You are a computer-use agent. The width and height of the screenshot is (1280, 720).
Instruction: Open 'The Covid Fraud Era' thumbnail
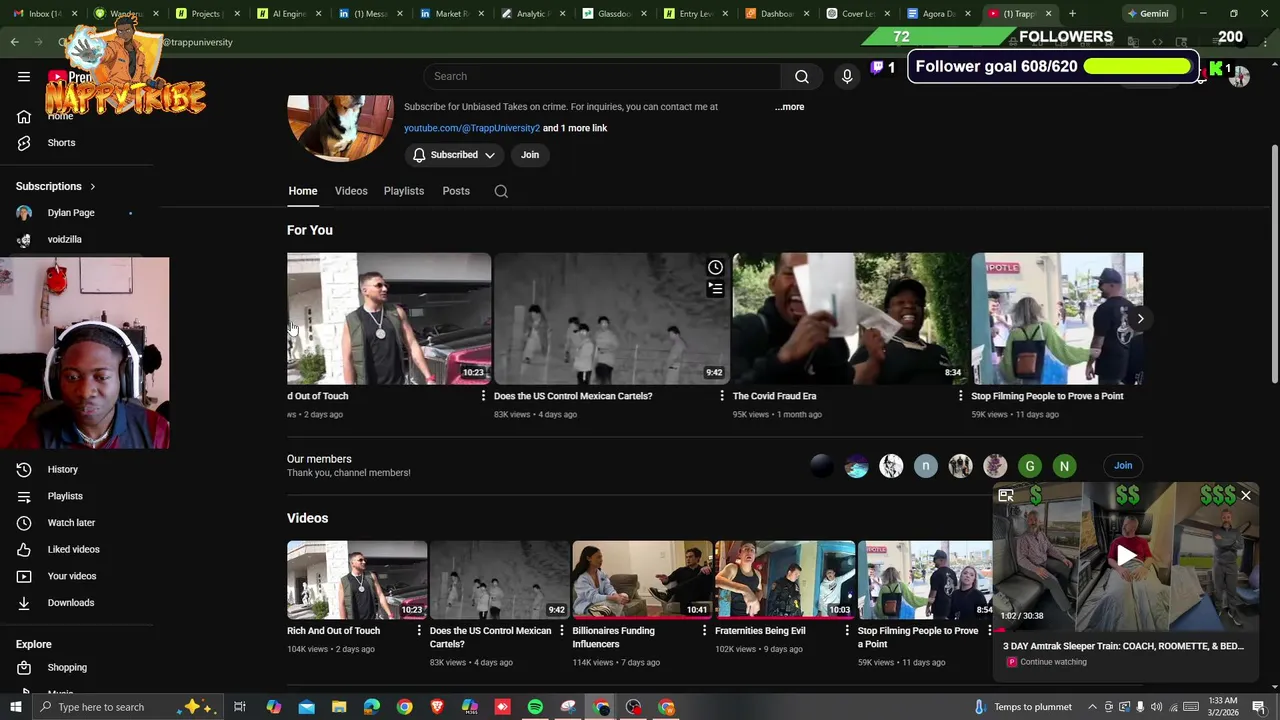point(850,319)
